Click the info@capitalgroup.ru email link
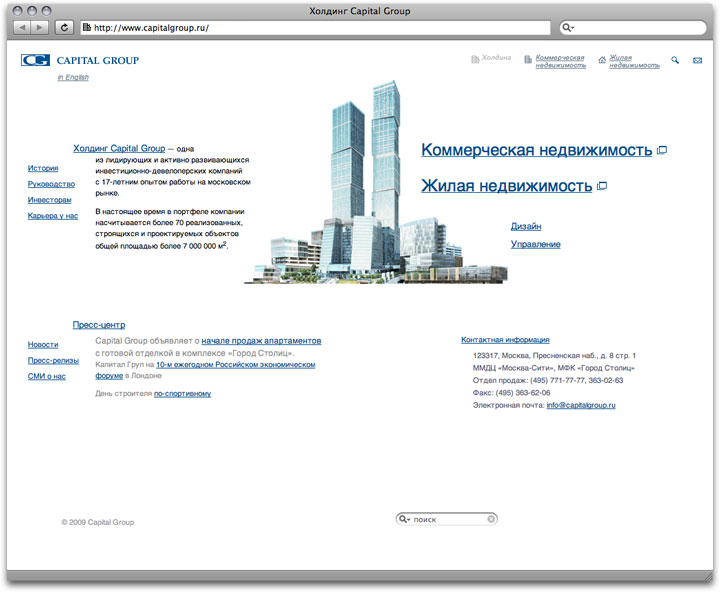This screenshot has height=592, width=720. coord(580,405)
